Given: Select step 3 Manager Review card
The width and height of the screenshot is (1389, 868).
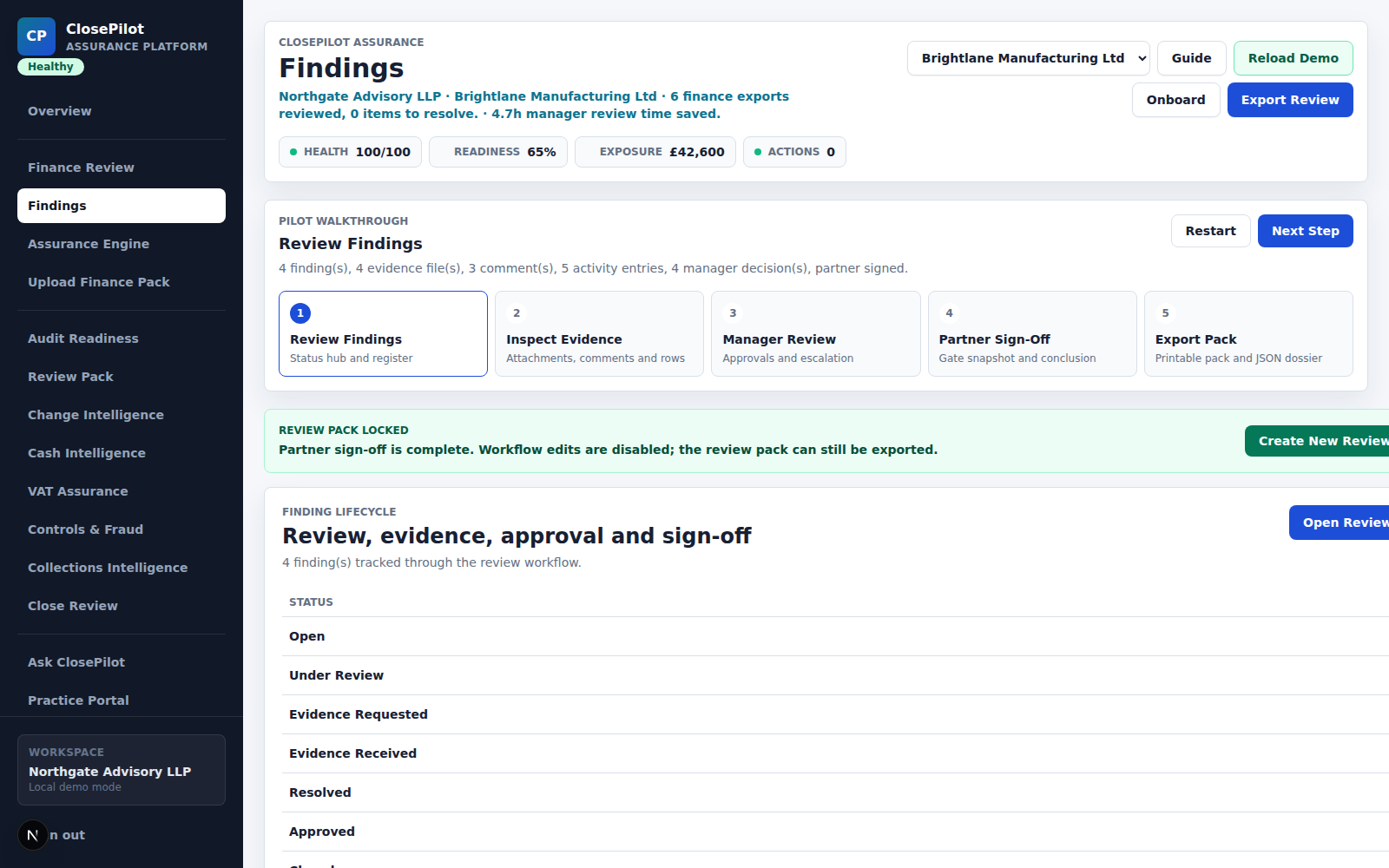Looking at the screenshot, I should click(x=815, y=333).
